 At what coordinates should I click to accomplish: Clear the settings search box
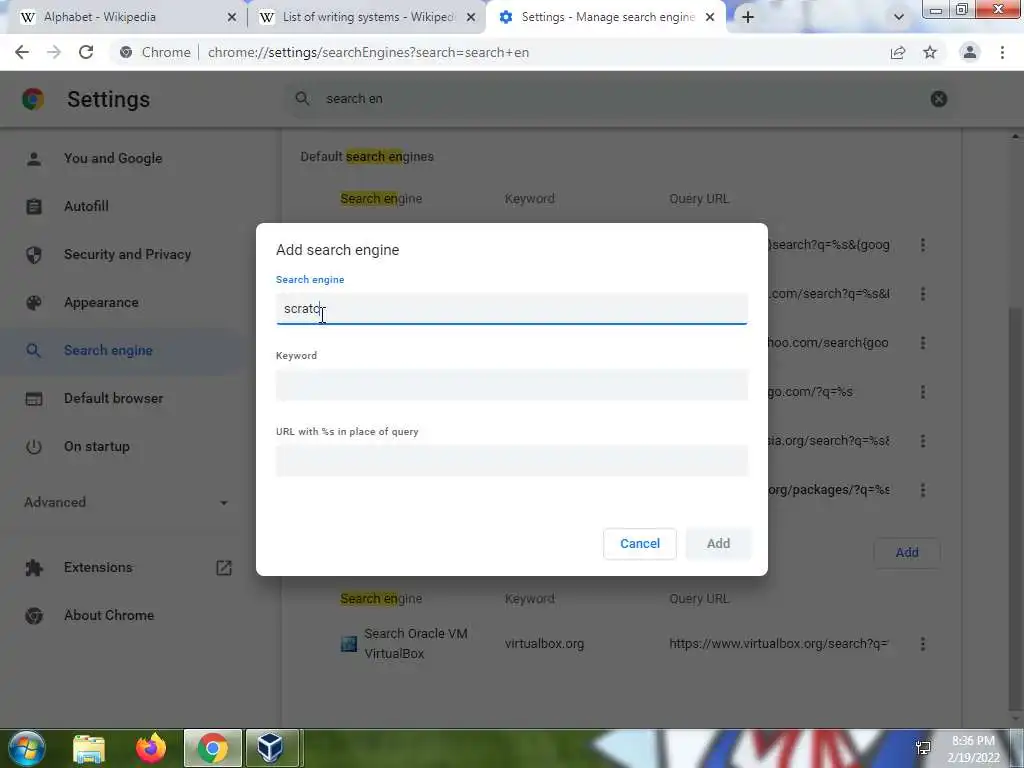click(938, 99)
